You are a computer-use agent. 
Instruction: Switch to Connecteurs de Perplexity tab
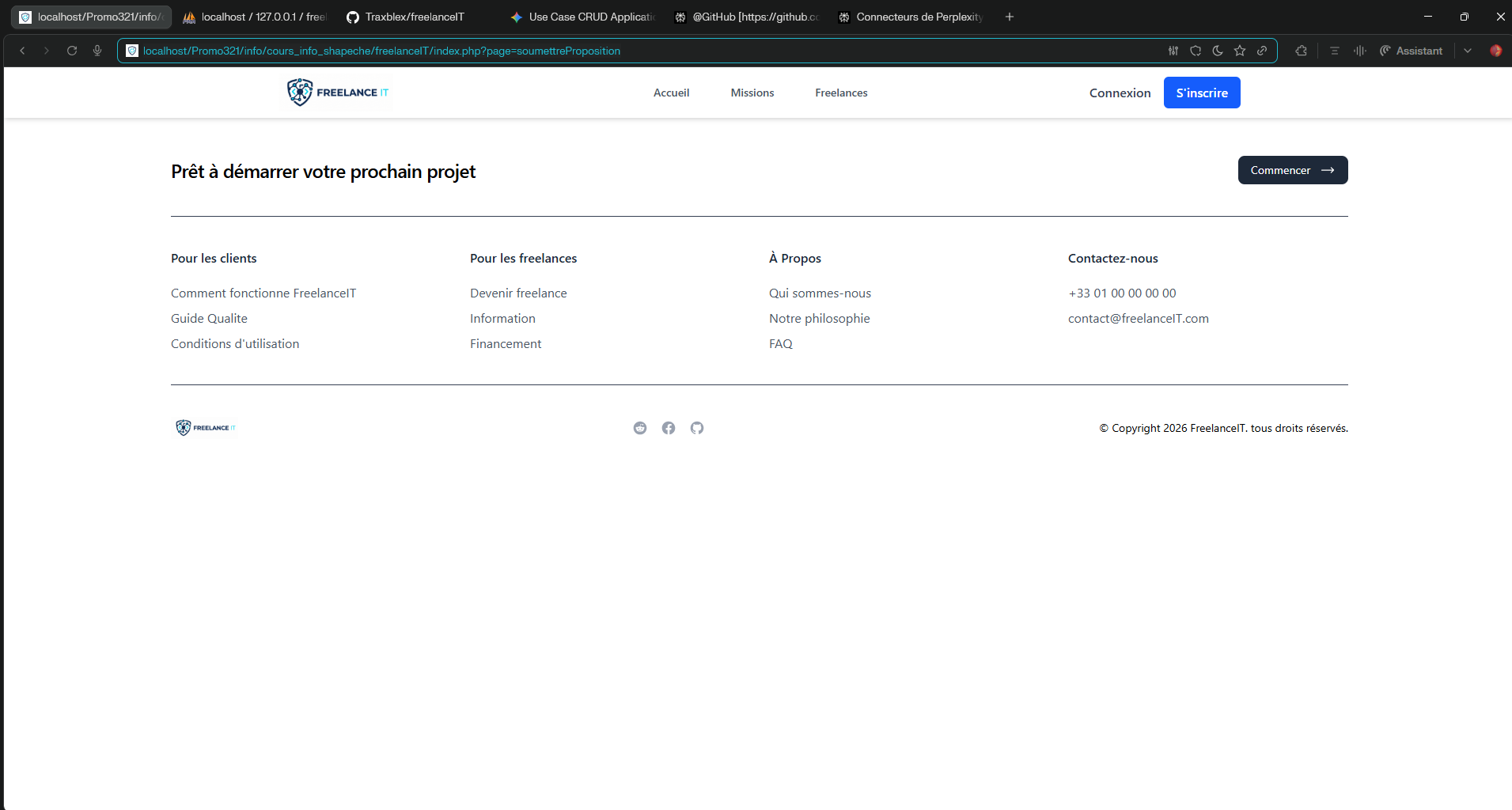coord(911,17)
